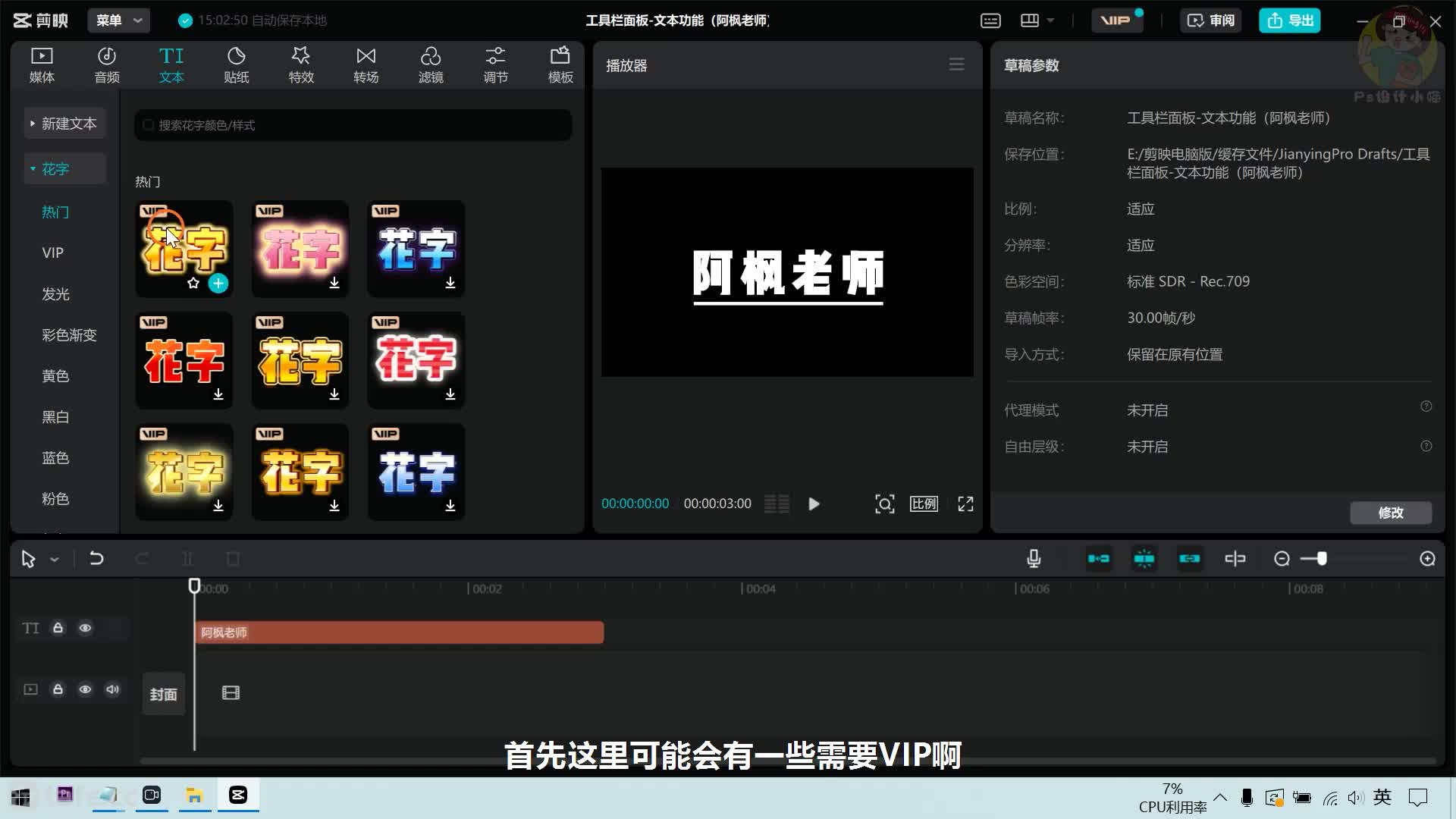Zoom out the timeline
Screen dimensions: 1456x819
1282,559
